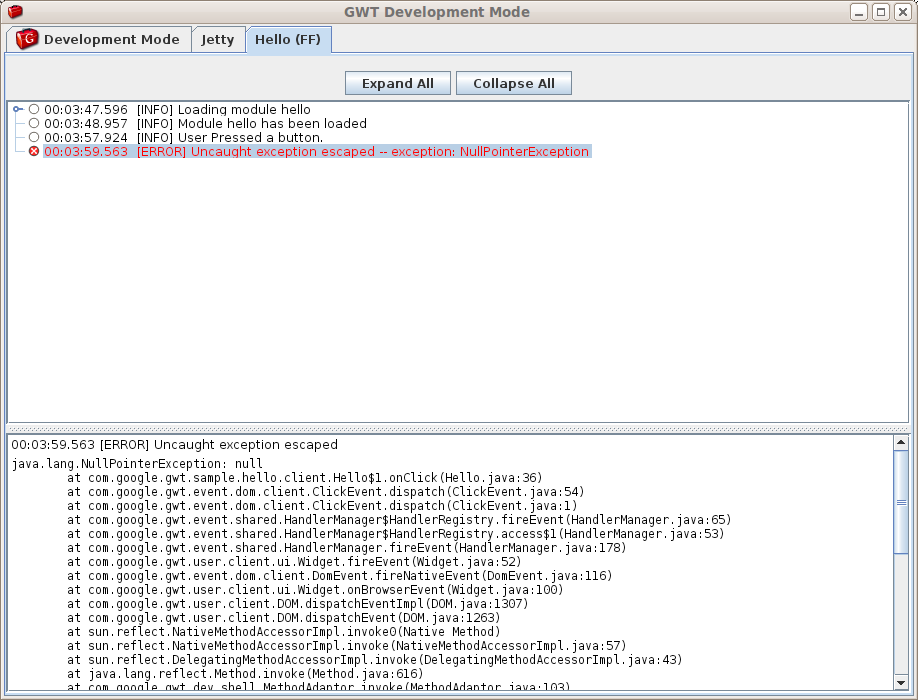The width and height of the screenshot is (918, 700).
Task: Click the status circle beside Module hello has been loaded
Action: [x=34, y=123]
